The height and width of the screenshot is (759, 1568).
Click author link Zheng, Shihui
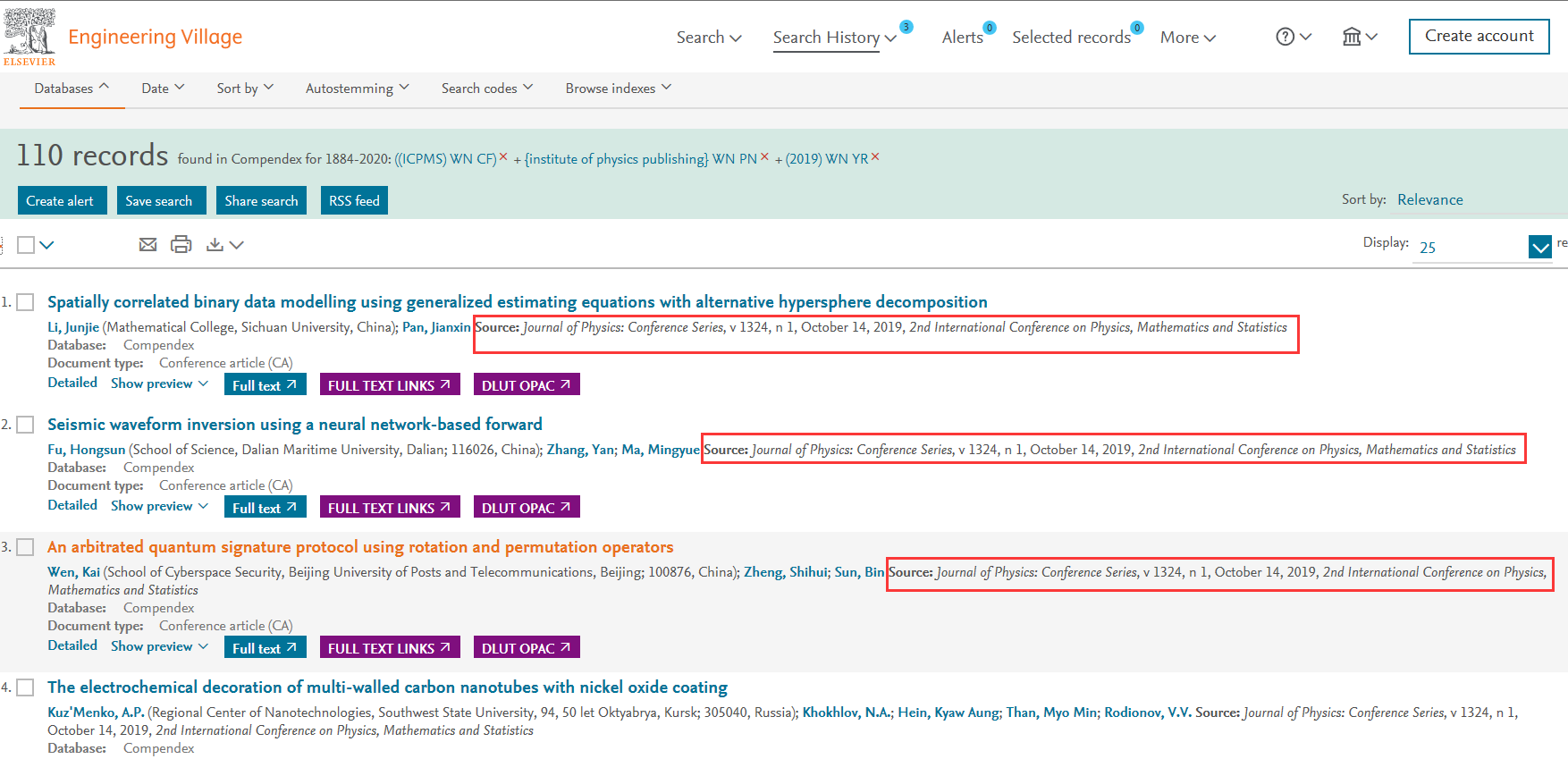(786, 572)
